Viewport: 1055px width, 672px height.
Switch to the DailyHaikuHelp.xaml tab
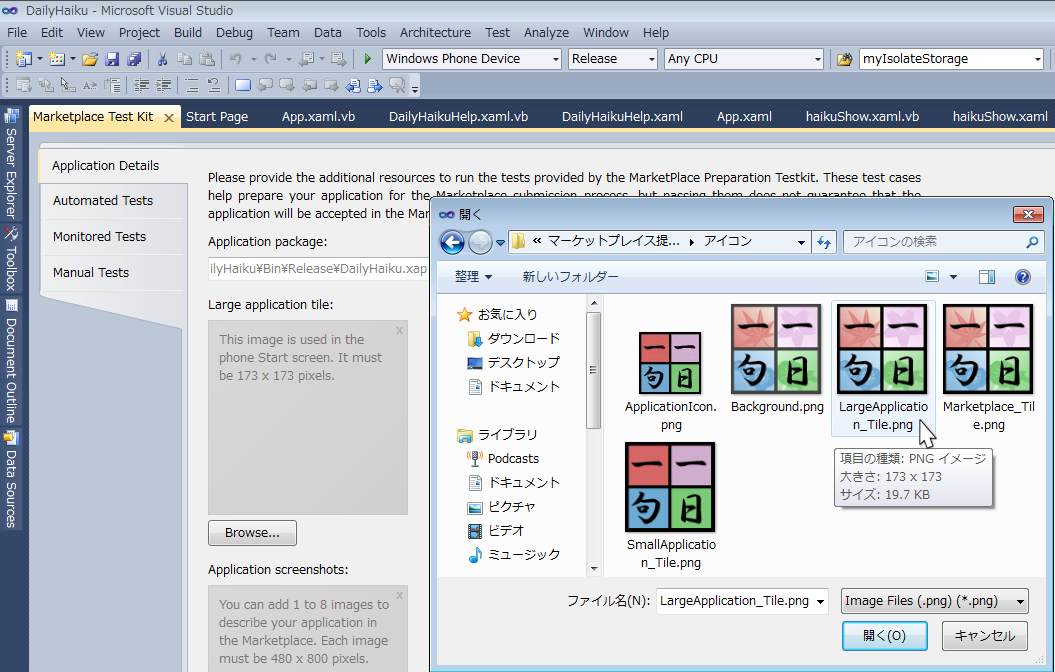pos(622,116)
